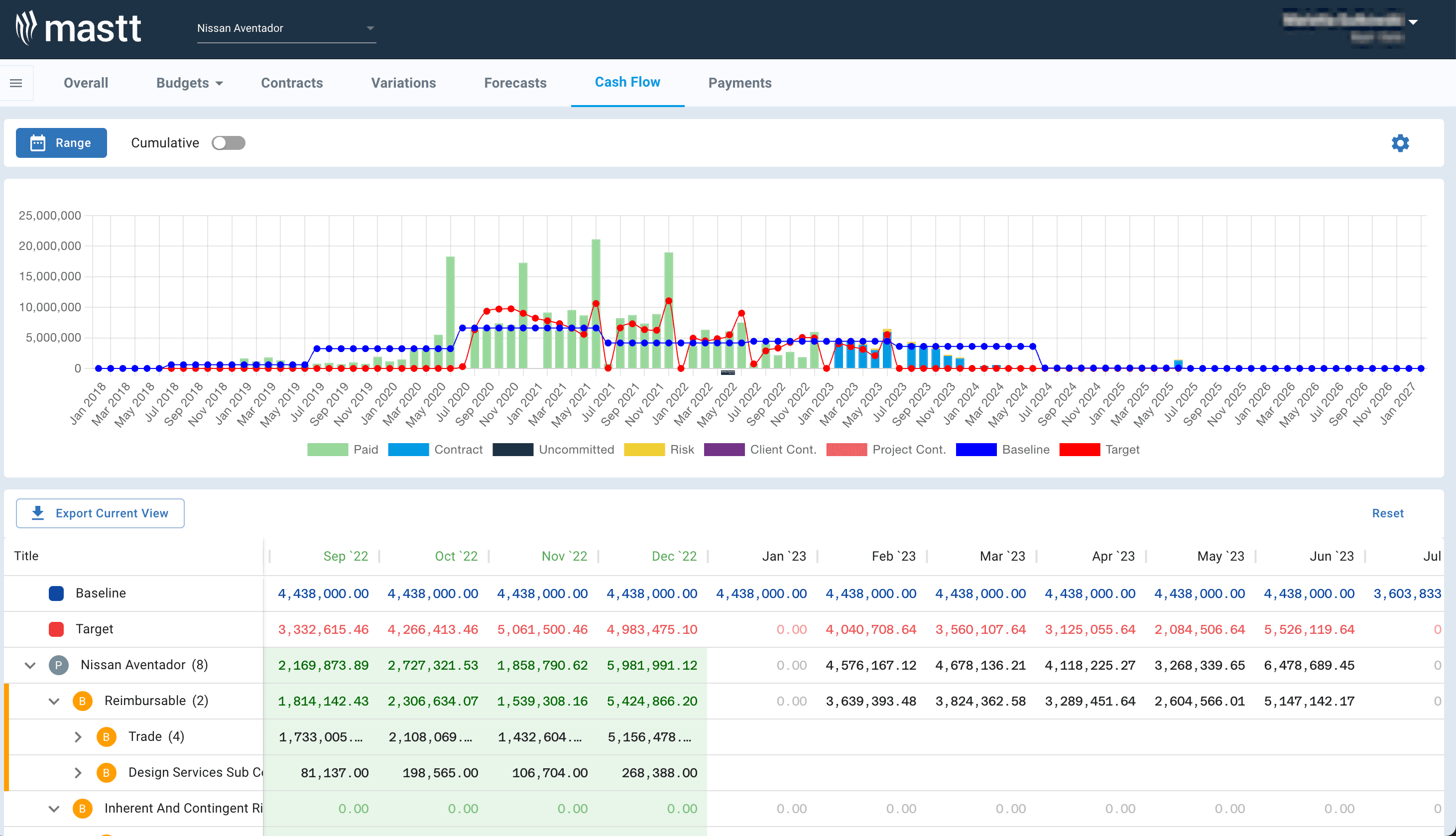
Task: Collapse the Inherent And Contingent row
Action: [x=54, y=809]
